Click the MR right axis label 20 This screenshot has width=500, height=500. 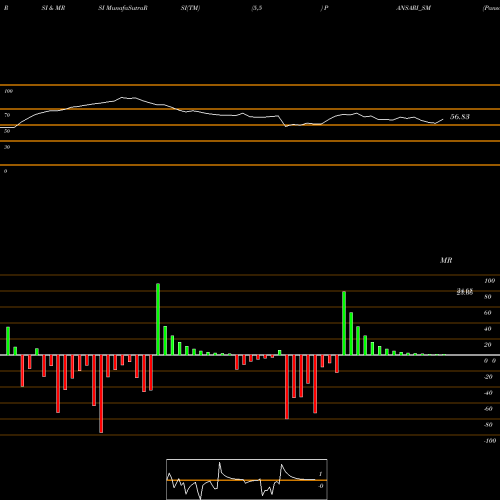click(x=488, y=345)
